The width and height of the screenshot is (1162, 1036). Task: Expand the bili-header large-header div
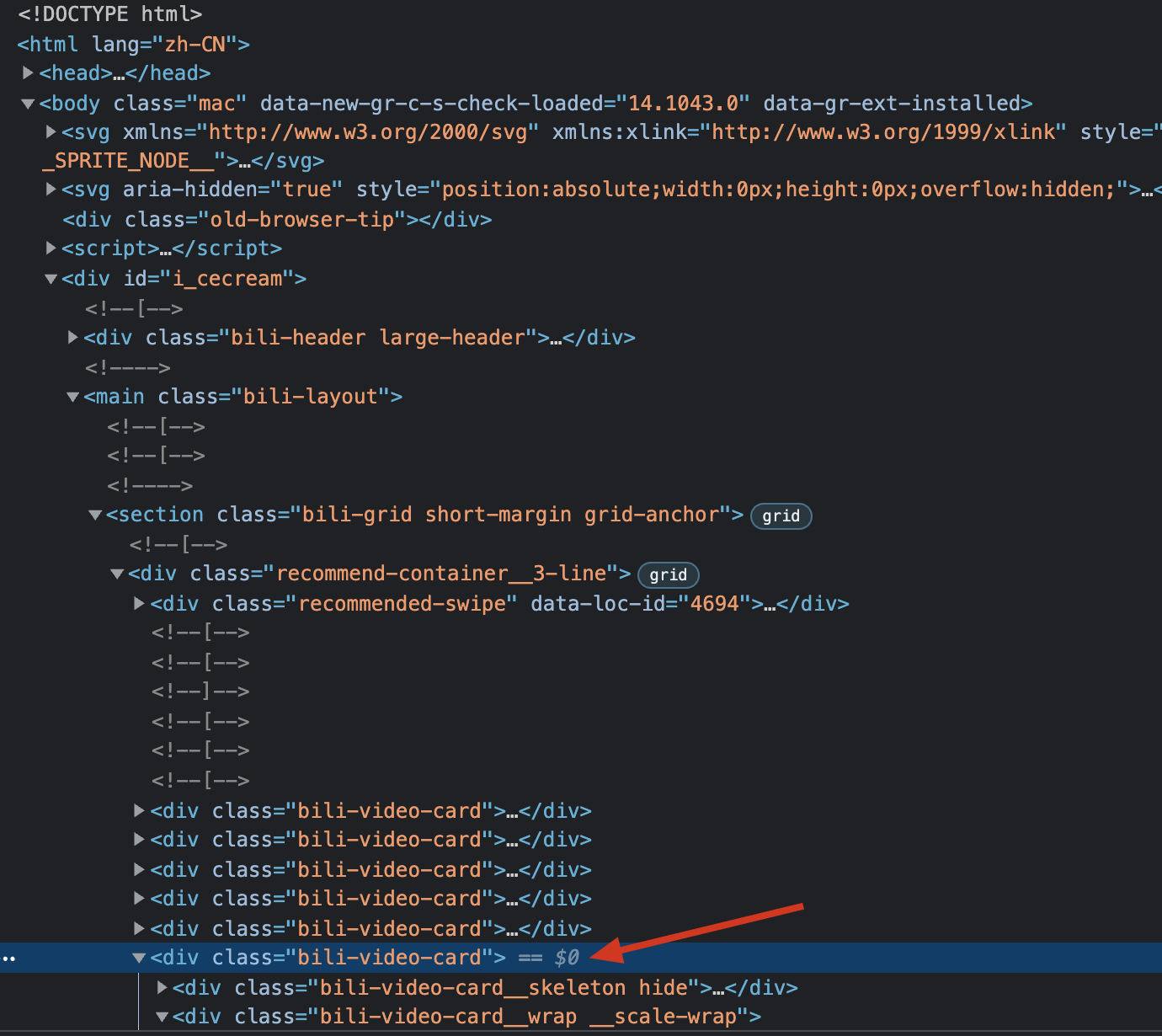coord(72,338)
